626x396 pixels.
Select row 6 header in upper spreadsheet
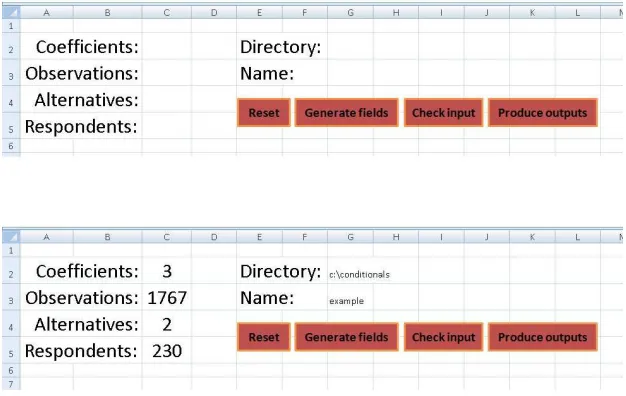tap(11, 146)
